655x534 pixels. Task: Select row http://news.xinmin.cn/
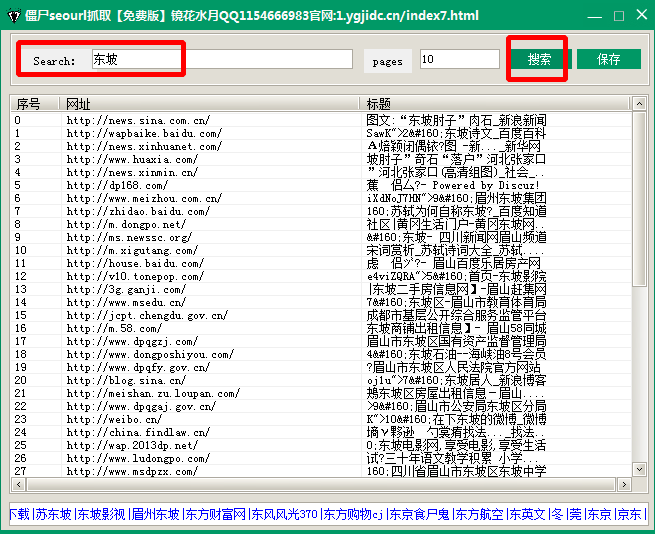point(321,172)
